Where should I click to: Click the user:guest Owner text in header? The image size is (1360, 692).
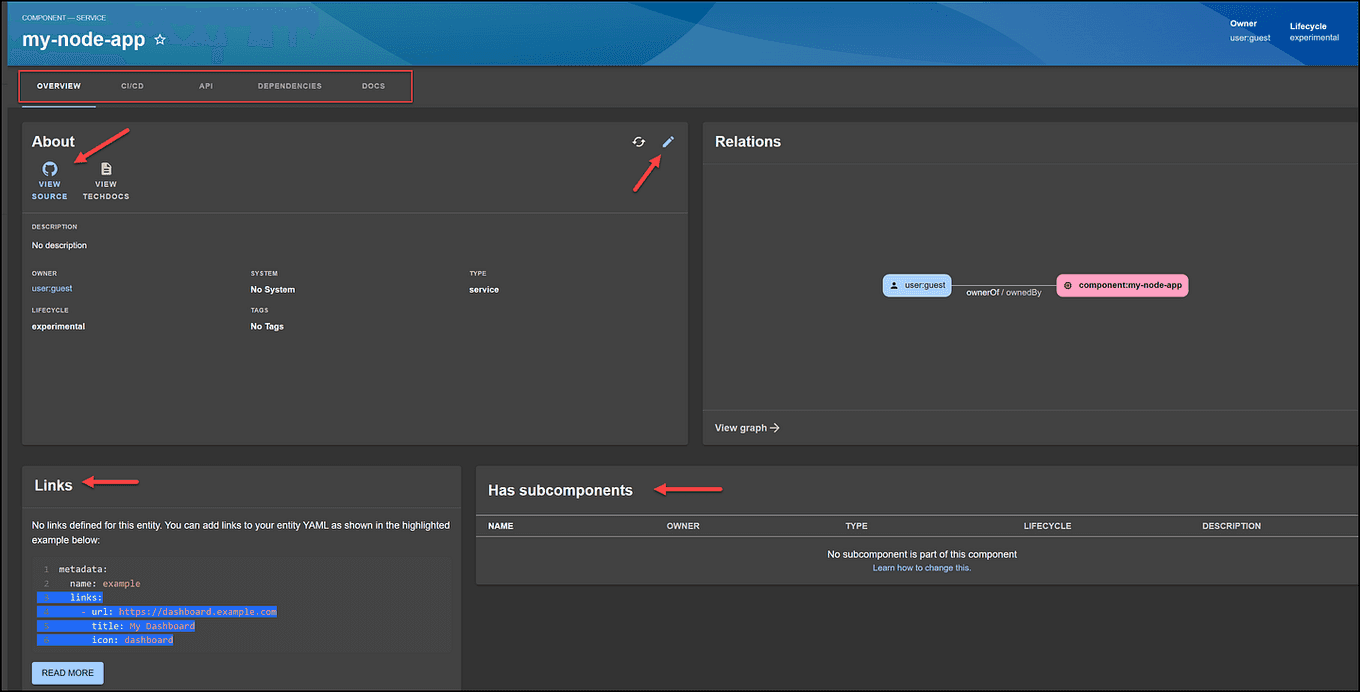(1250, 37)
